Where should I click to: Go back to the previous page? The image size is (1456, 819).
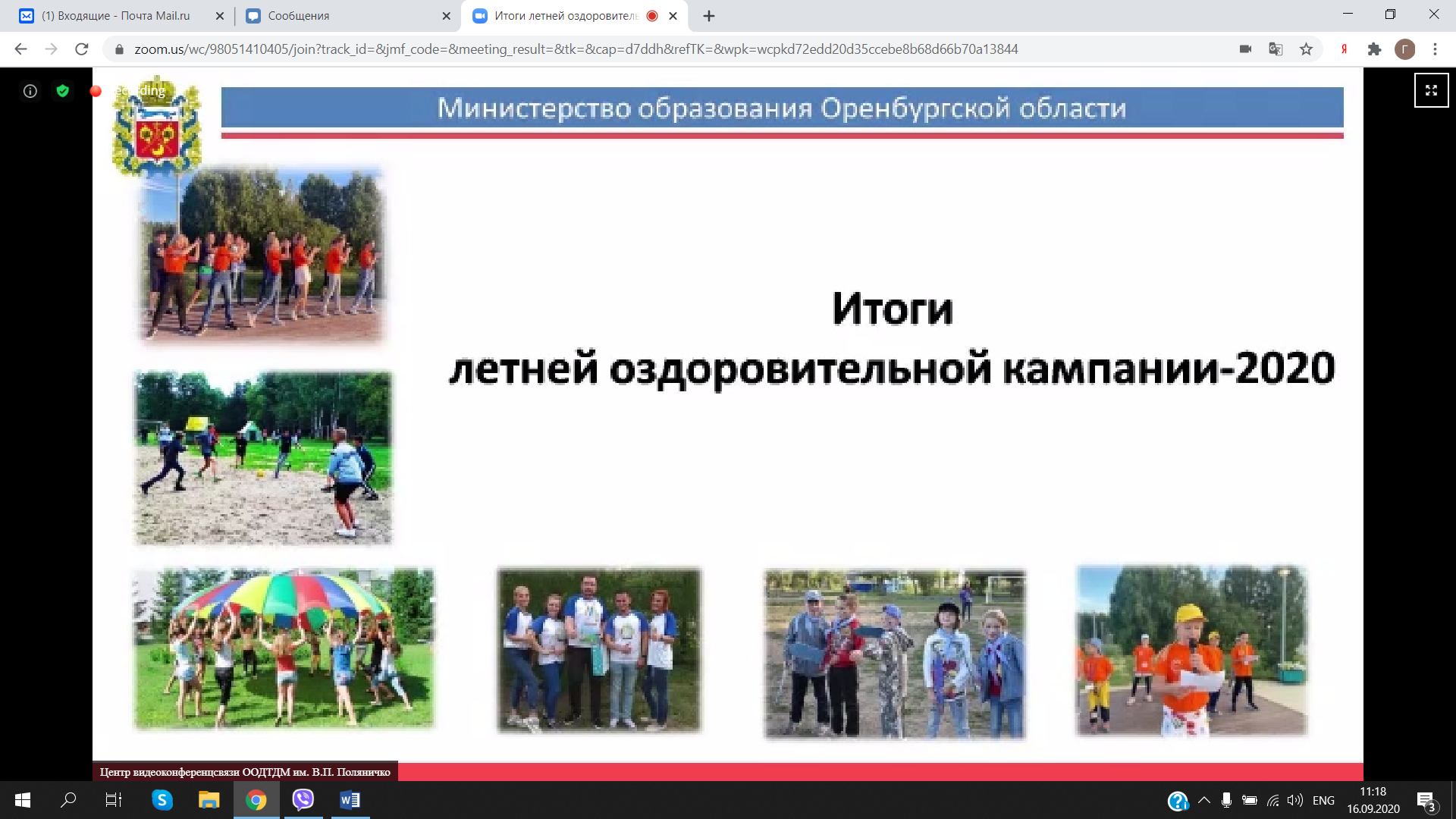pos(20,49)
